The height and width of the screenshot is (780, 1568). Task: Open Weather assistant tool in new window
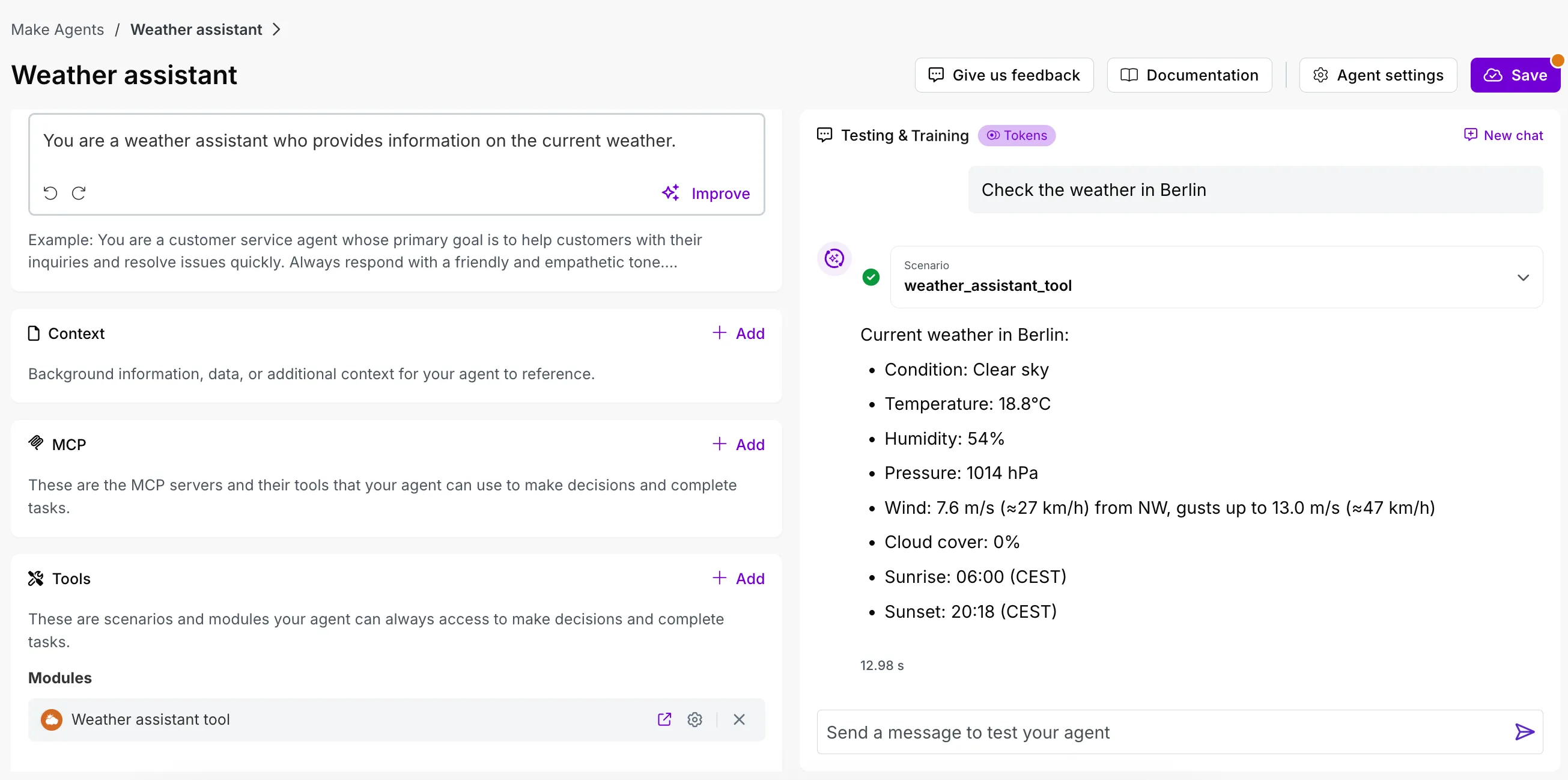pyautogui.click(x=664, y=719)
